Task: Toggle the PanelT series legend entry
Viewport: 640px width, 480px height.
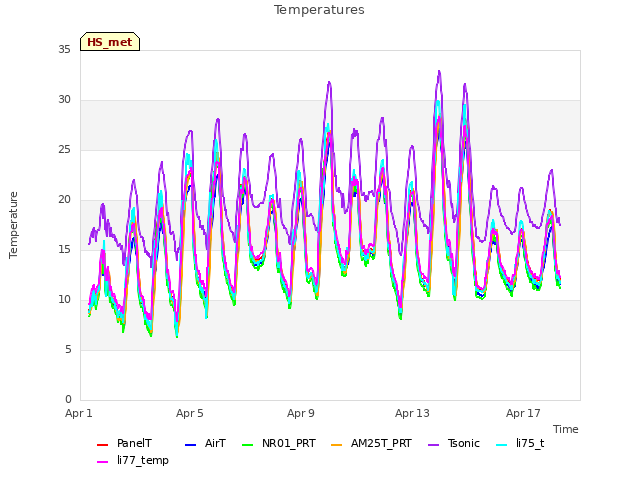Action: (124, 444)
